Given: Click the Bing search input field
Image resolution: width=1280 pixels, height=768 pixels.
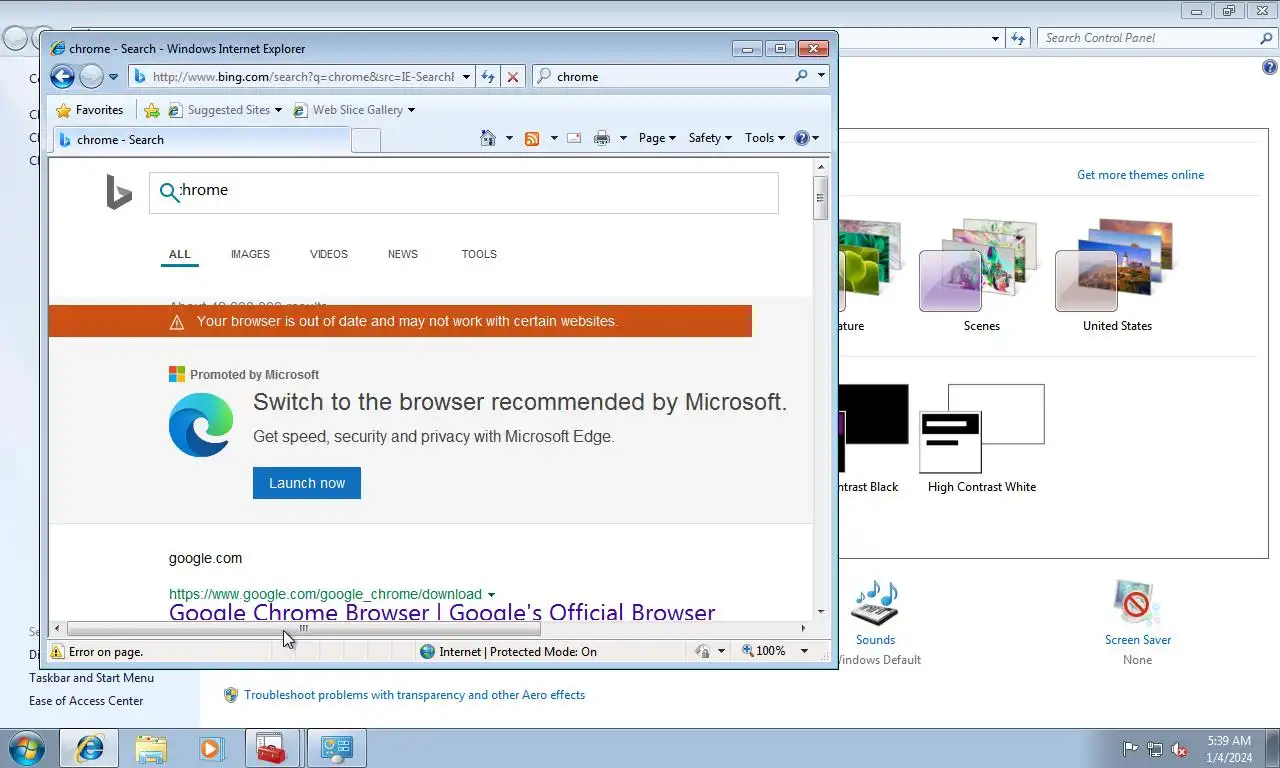Looking at the screenshot, I should (x=464, y=193).
